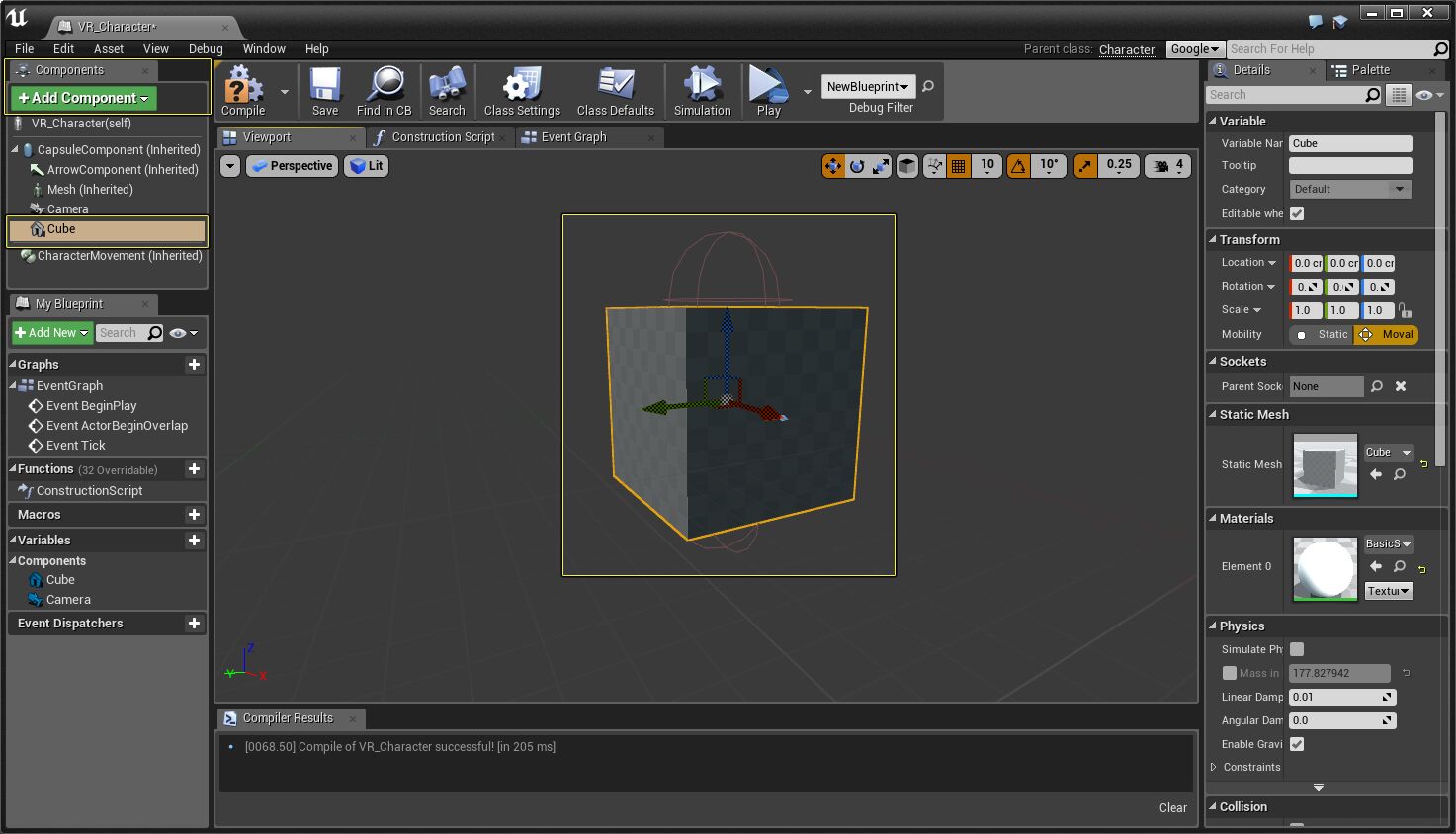Viewport: 1456px width, 834px height.
Task: Open Class Settings from toolbar
Action: 522,91
